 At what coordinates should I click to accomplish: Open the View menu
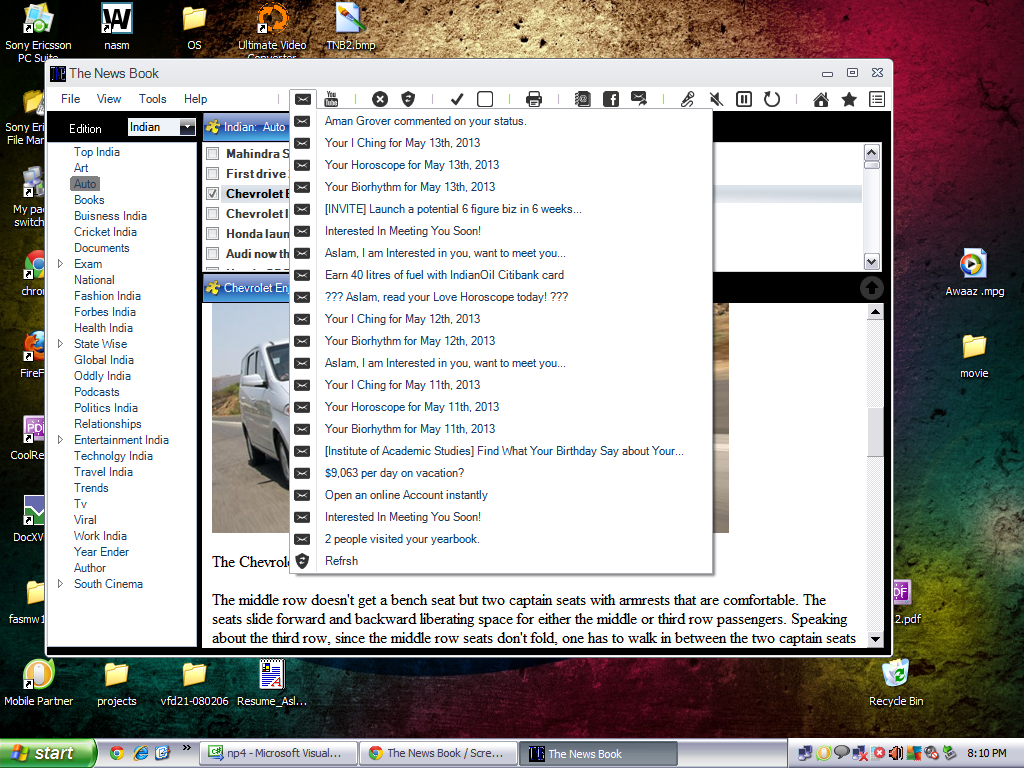click(x=108, y=99)
